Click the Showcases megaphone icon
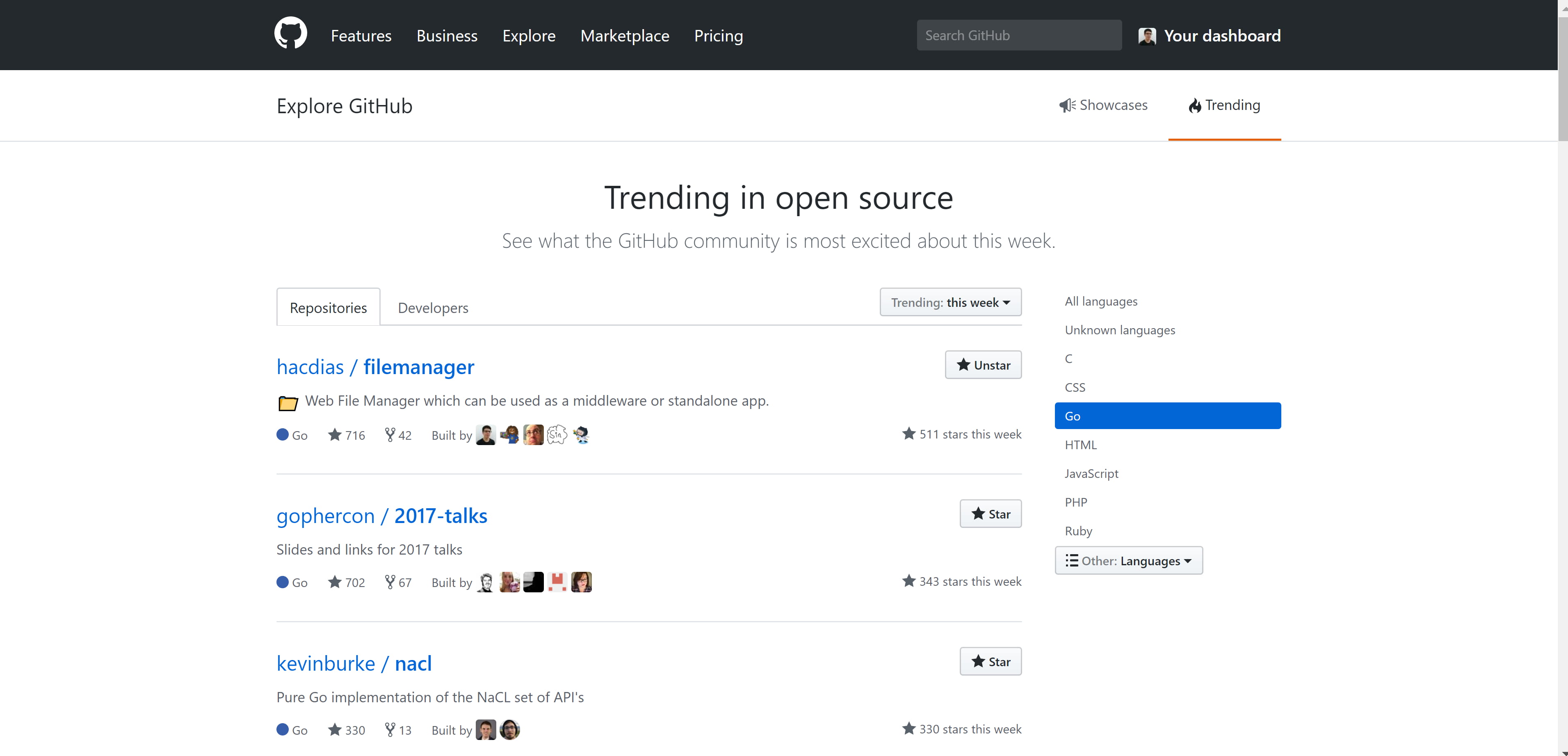The image size is (1568, 756). pyautogui.click(x=1067, y=105)
